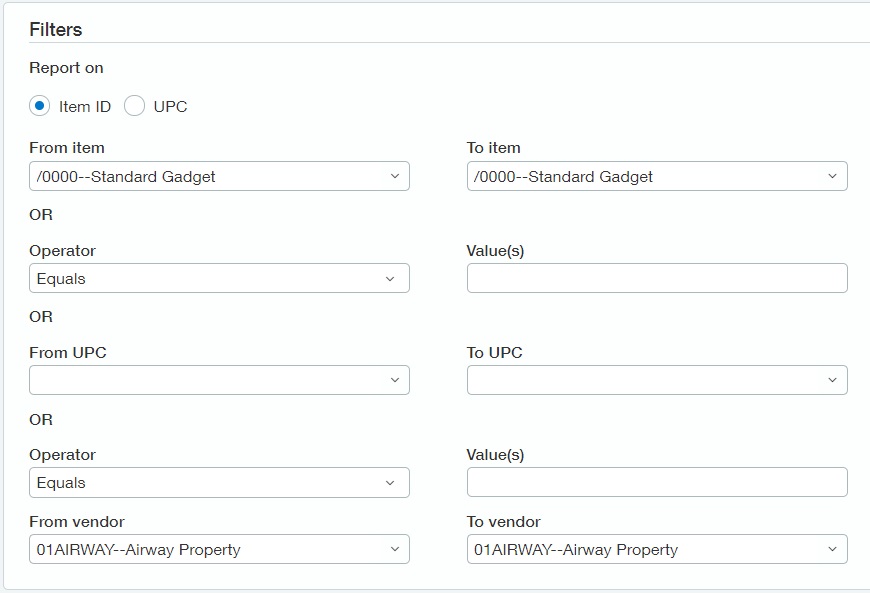Click the chevron arrow in To UPC field
Viewport: 870px width, 593px height.
(x=832, y=380)
